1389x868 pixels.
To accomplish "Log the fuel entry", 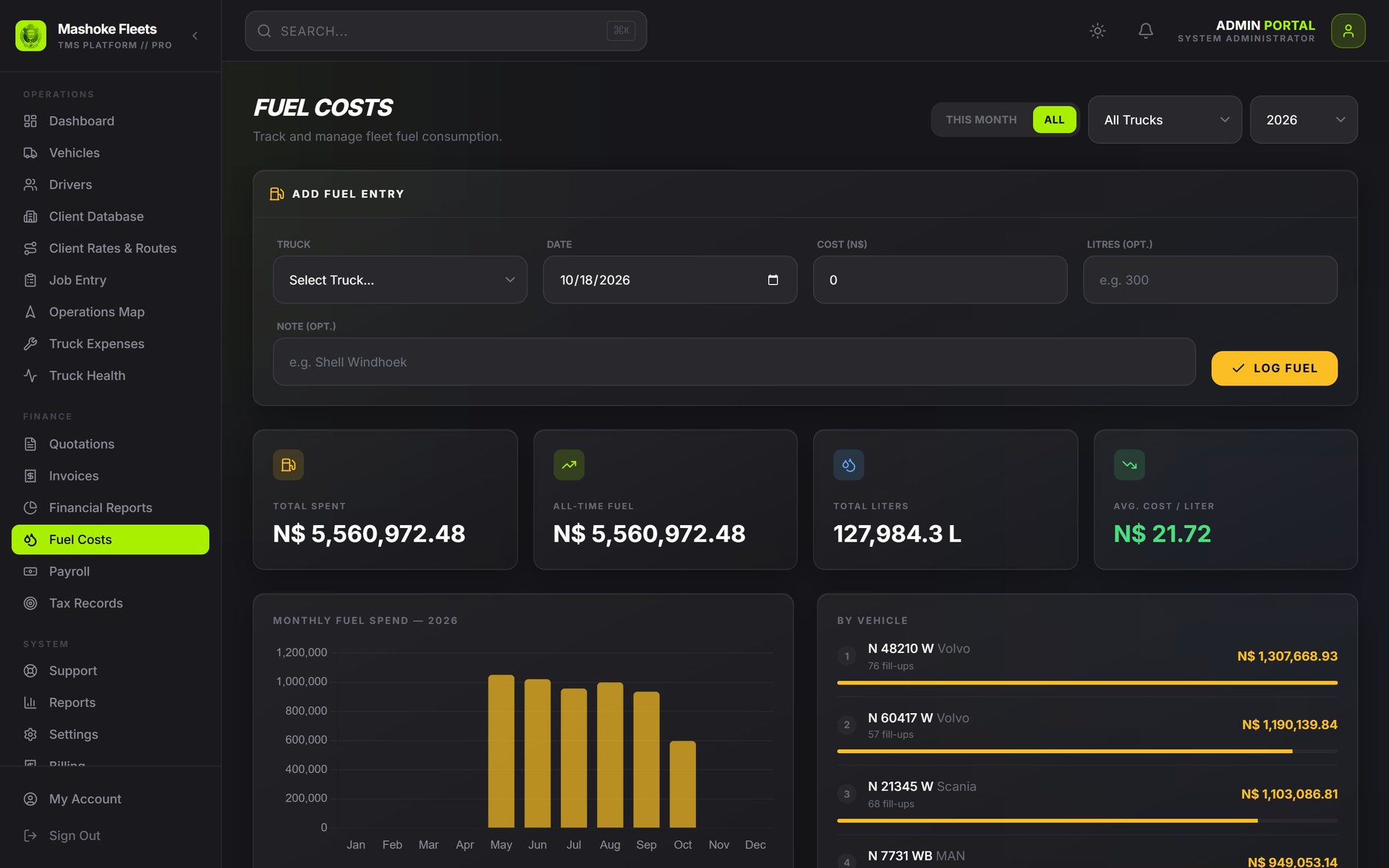I will tap(1274, 368).
